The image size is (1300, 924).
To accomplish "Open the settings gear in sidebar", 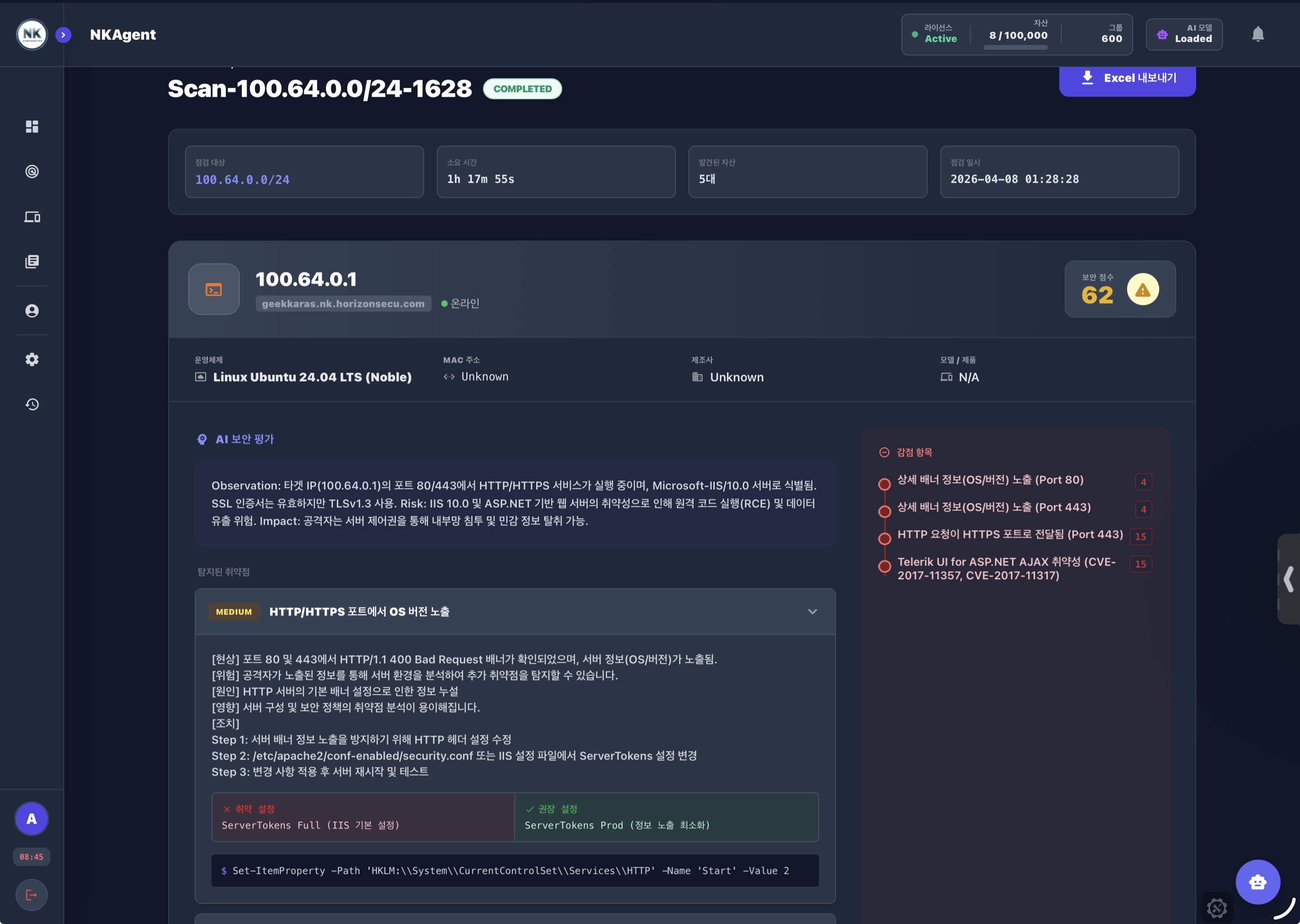I will point(32,359).
